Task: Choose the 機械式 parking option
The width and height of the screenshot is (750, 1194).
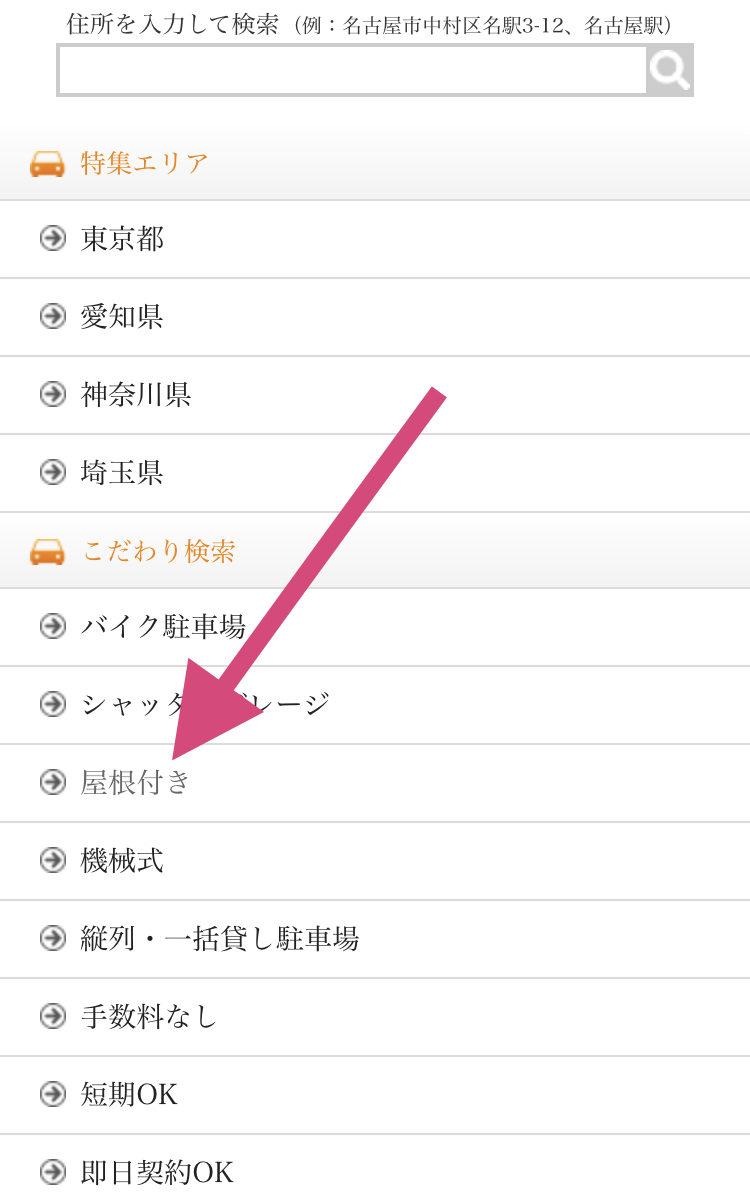Action: point(122,861)
